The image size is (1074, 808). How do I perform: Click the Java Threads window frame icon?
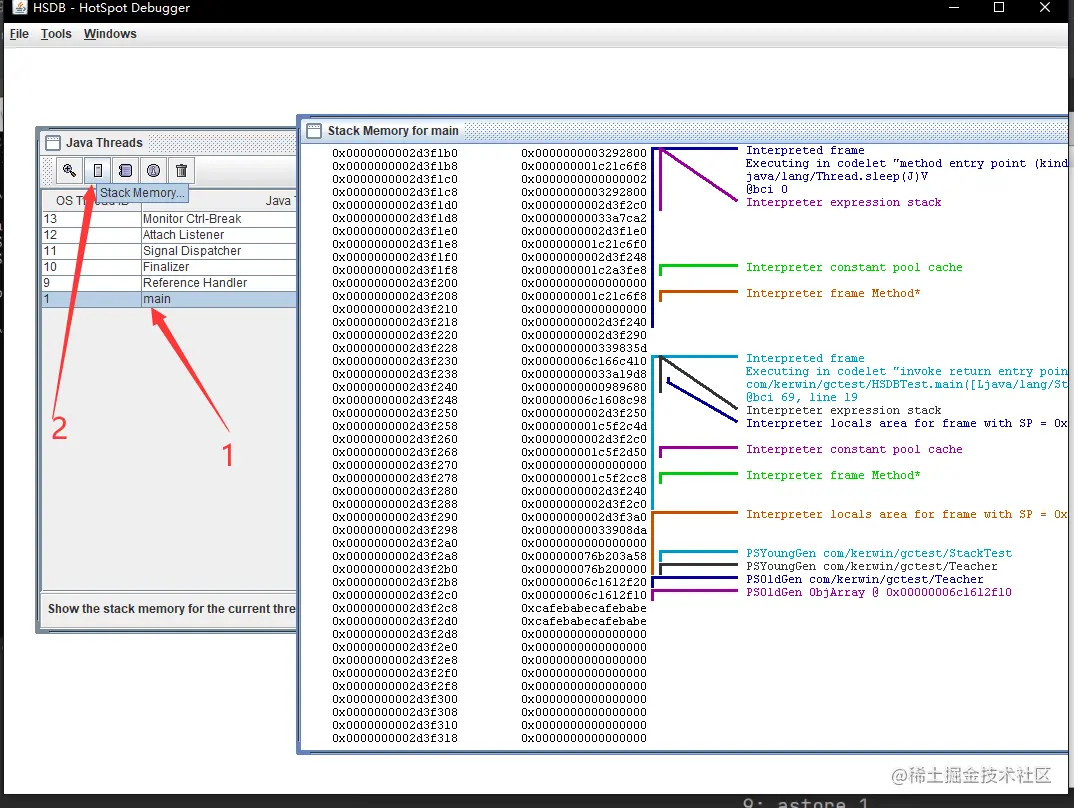coord(51,143)
